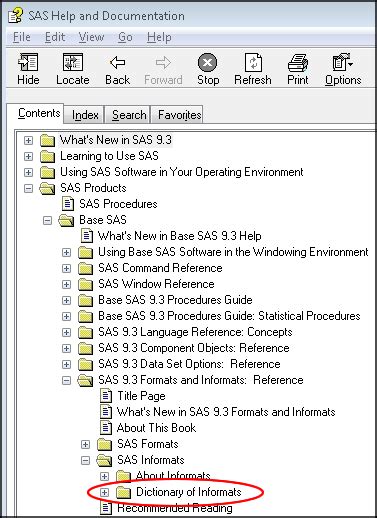Collapse the SAS Products node
The height and width of the screenshot is (518, 377).
(28, 188)
